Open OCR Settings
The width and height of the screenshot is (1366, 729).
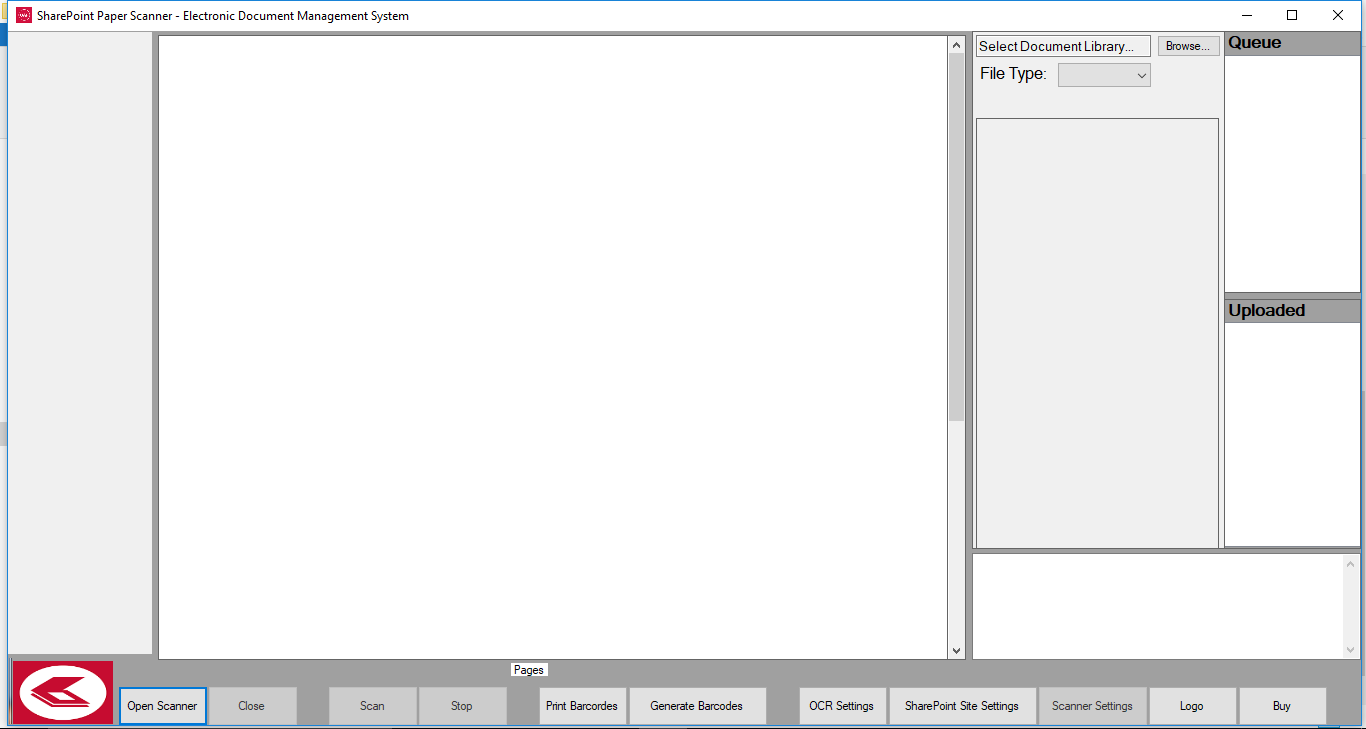point(842,706)
